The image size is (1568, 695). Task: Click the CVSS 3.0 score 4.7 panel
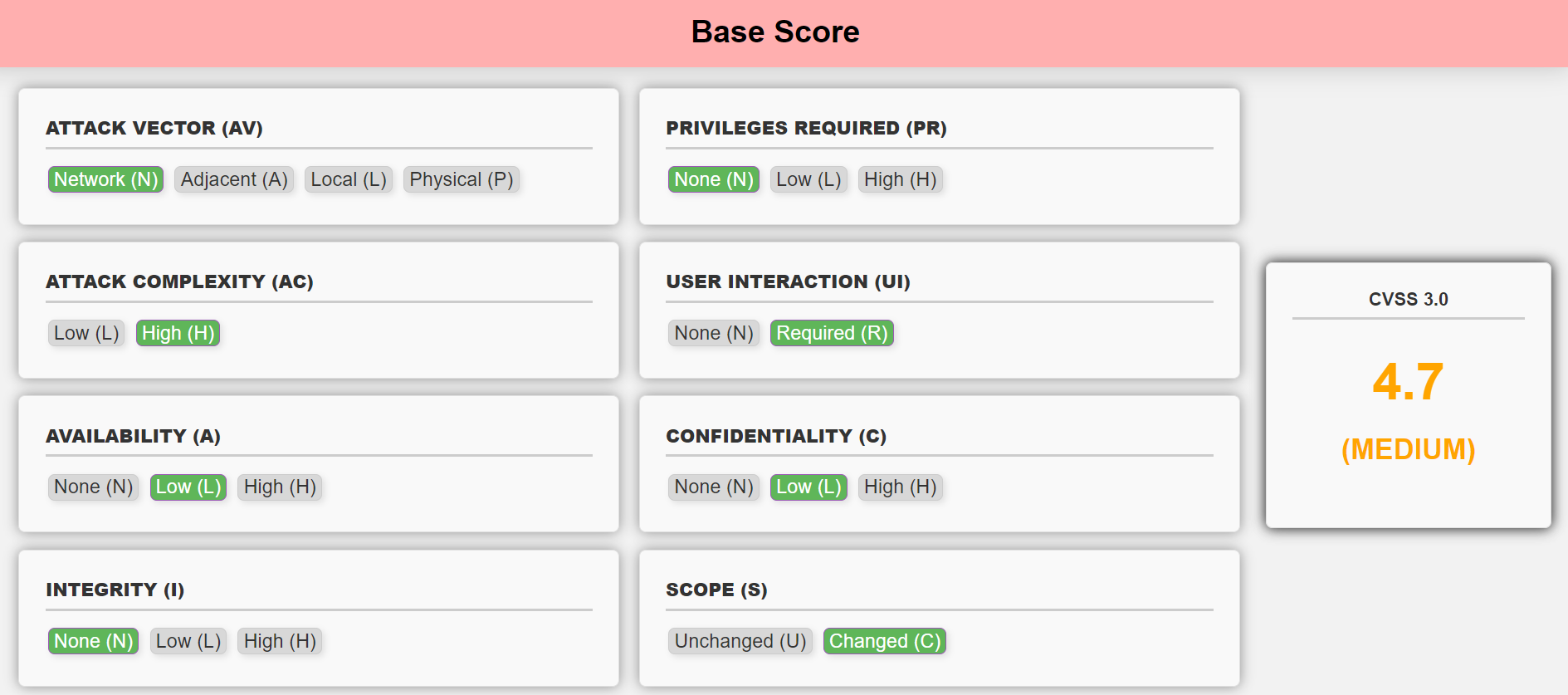click(1408, 395)
